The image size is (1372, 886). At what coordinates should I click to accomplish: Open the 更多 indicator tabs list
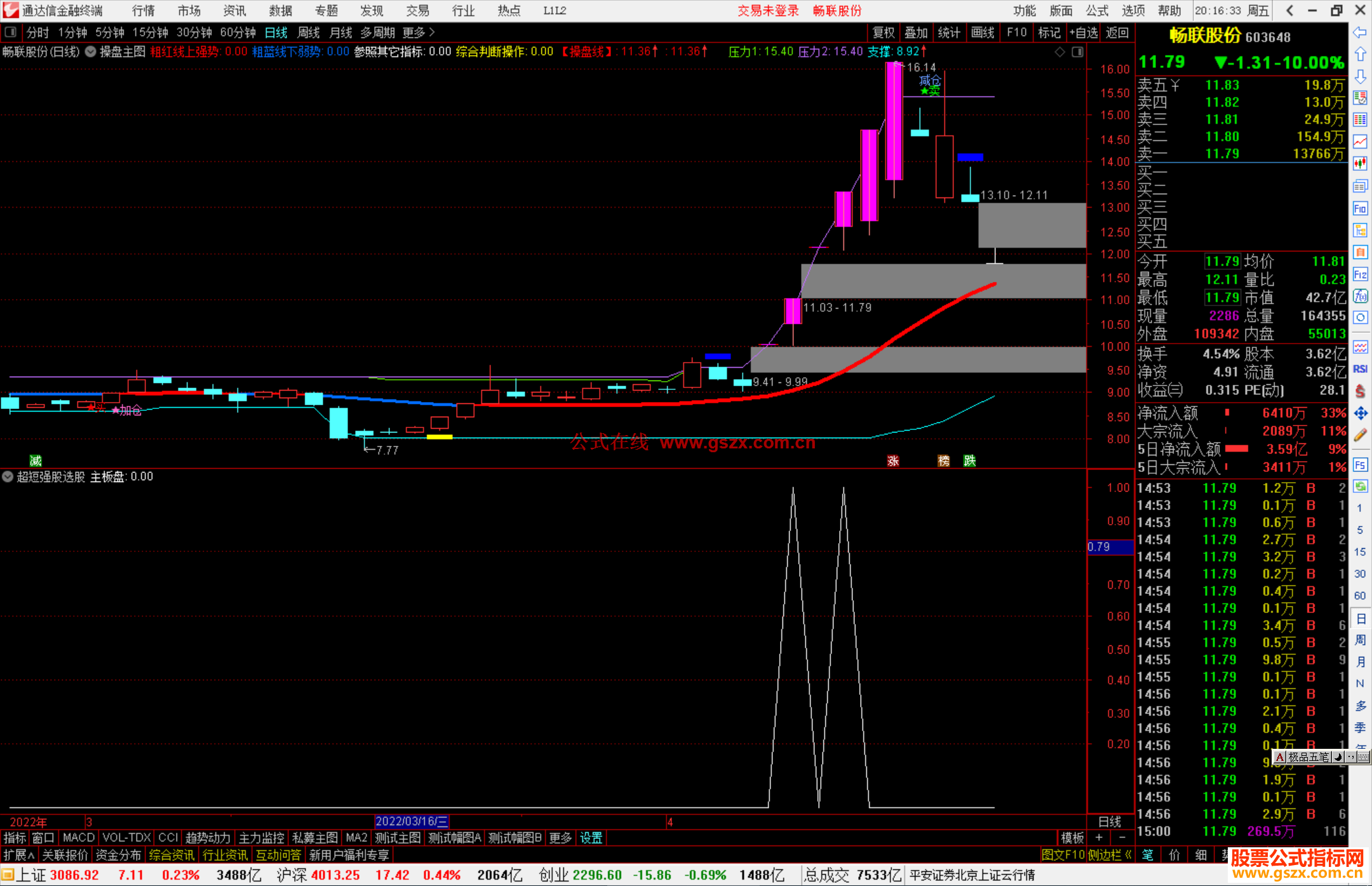(560, 838)
